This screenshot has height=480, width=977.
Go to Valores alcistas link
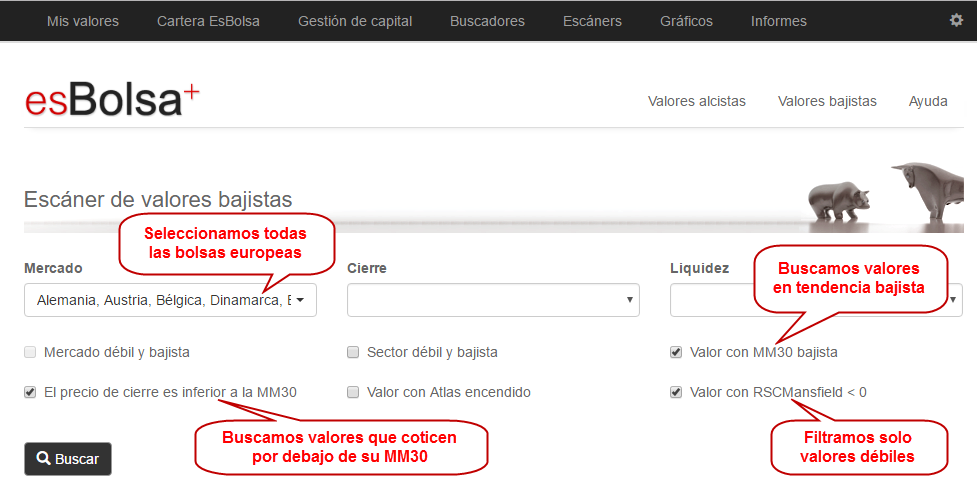click(697, 101)
